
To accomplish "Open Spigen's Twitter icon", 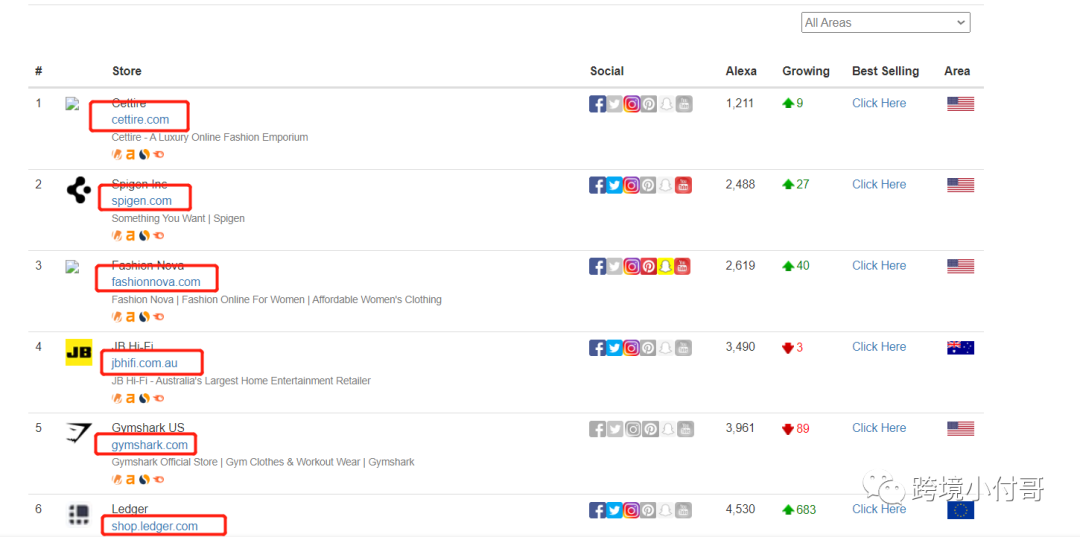I will click(614, 185).
